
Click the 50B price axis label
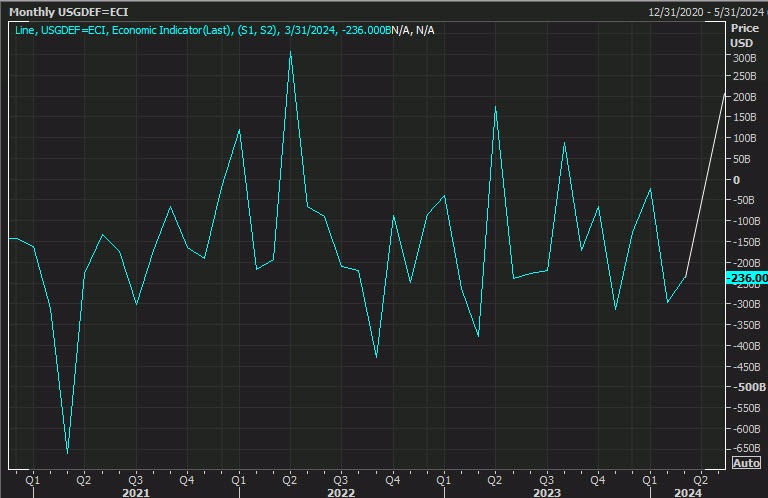point(742,159)
